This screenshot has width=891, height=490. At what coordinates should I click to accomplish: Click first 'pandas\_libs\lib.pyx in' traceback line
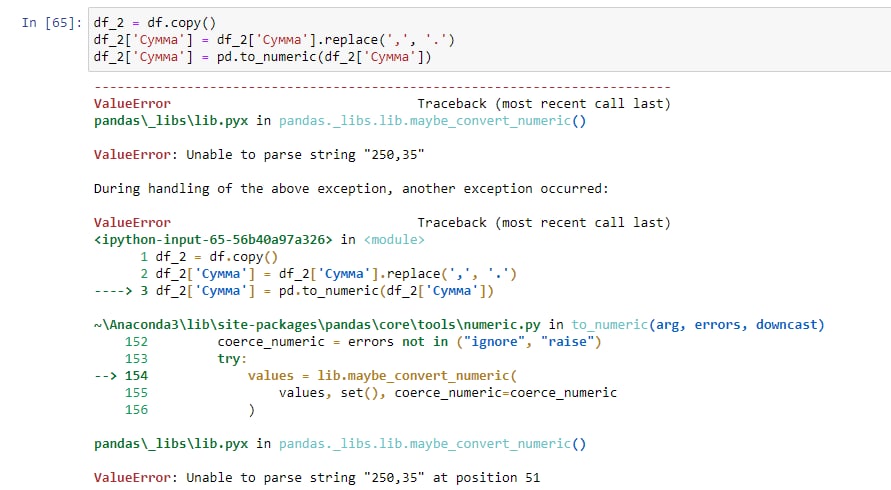point(340,121)
